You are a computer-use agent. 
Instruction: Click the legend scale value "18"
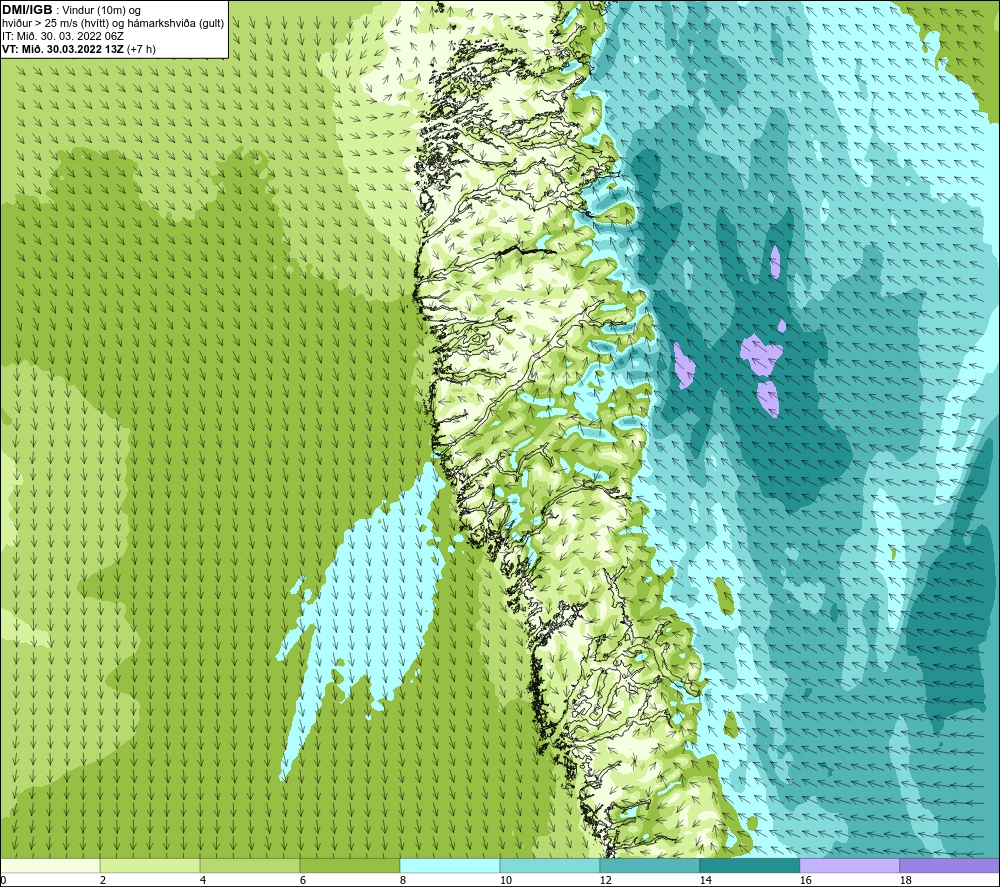pos(906,881)
